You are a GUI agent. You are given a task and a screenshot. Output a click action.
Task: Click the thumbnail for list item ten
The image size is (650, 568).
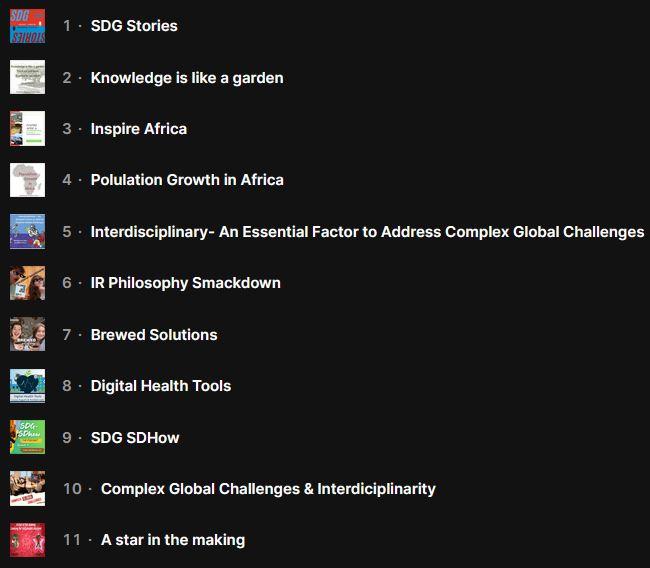pos(27,489)
